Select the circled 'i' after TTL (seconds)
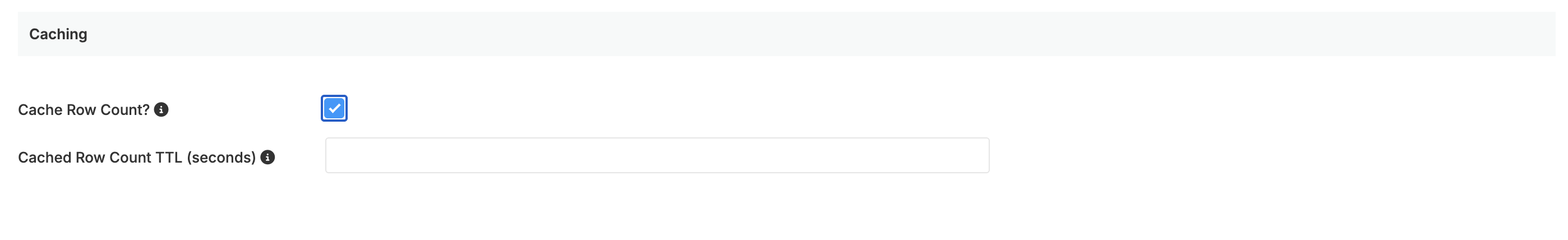The image size is (1568, 240). tap(268, 157)
